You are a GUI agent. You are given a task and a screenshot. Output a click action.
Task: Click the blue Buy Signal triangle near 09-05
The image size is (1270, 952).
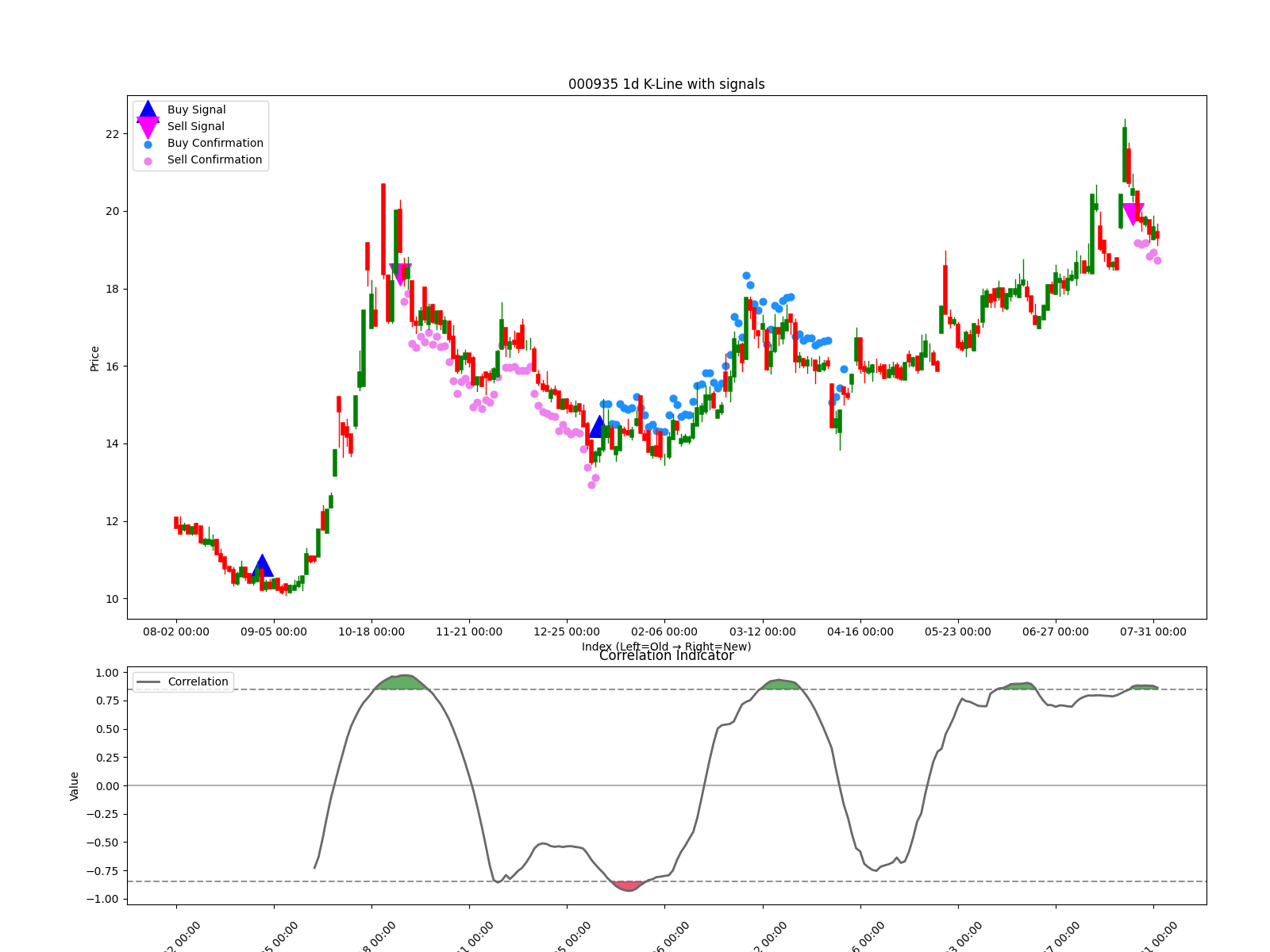coord(262,566)
